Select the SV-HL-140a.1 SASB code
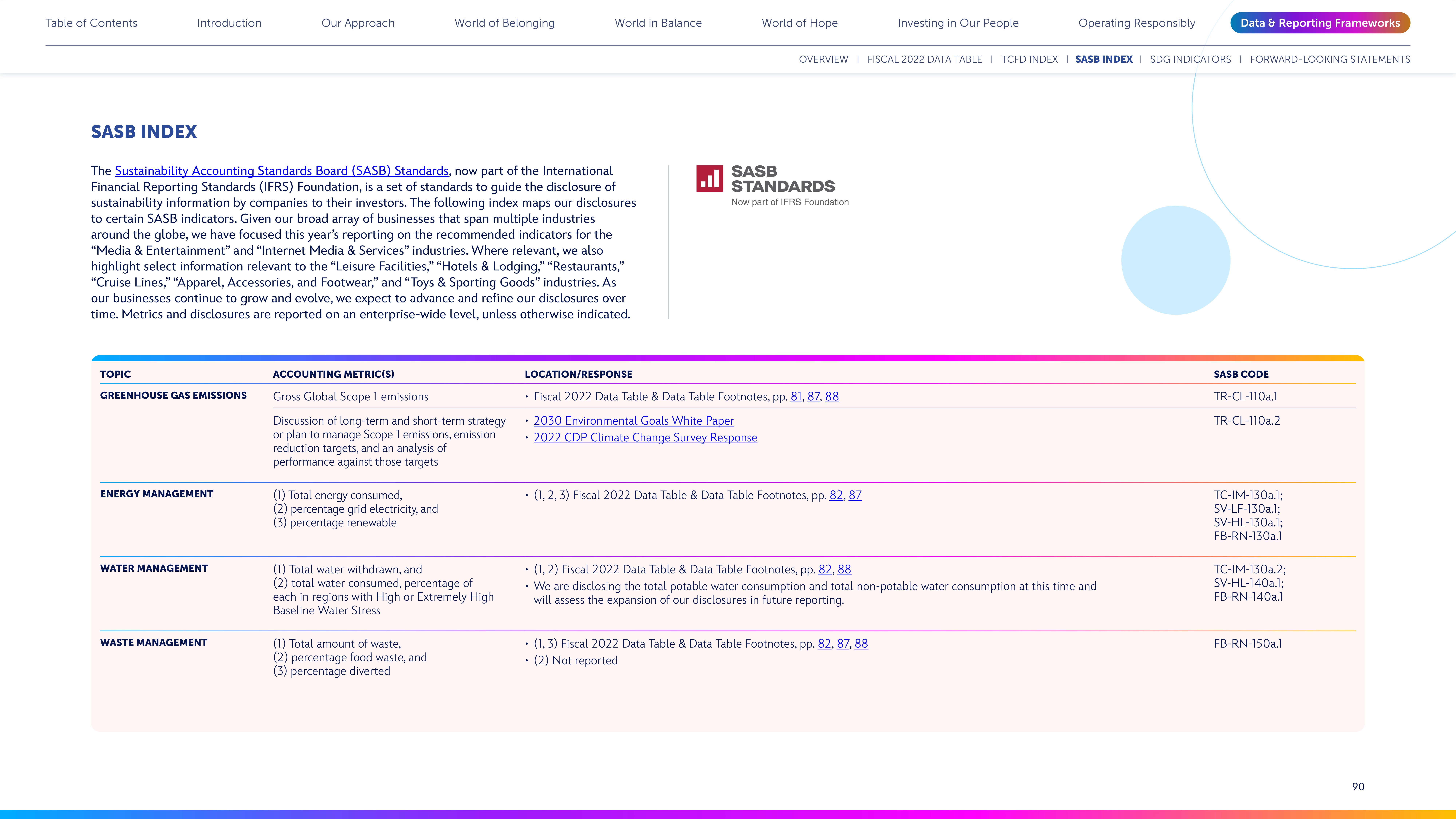1456x819 pixels. pos(1249,583)
